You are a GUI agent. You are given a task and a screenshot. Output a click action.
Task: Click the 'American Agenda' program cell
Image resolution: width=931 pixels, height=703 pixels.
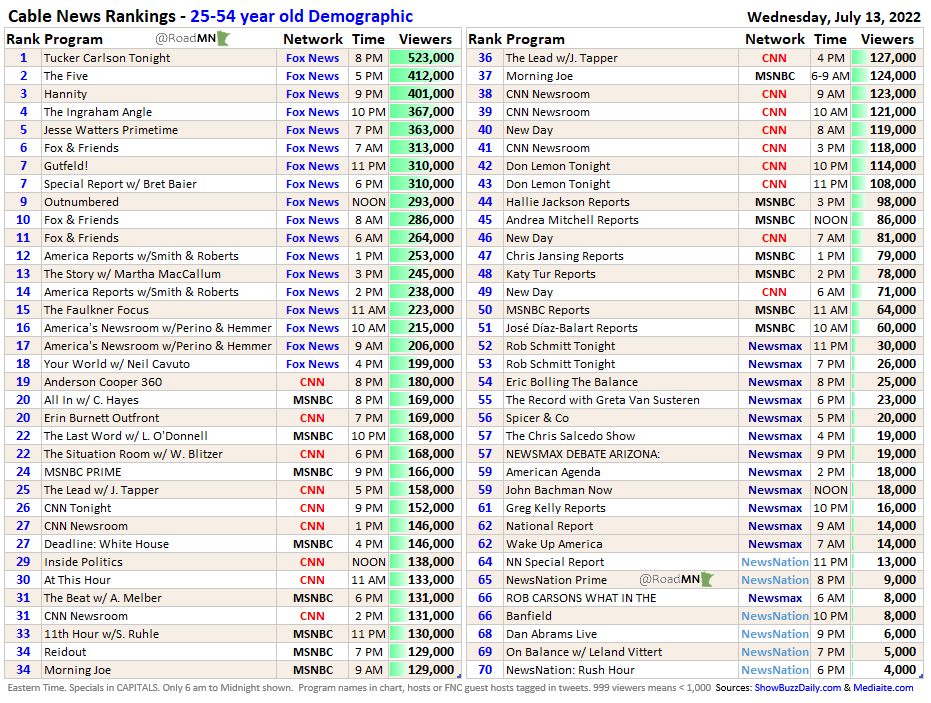coord(621,472)
